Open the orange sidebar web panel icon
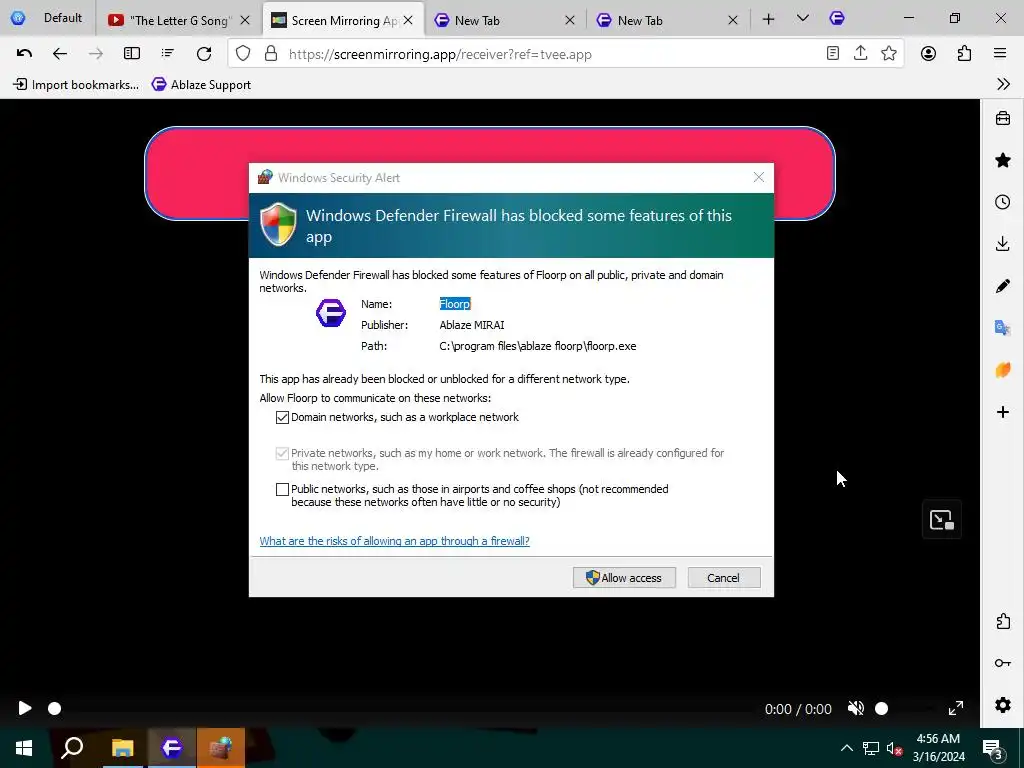This screenshot has width=1024, height=768. pos(1002,370)
